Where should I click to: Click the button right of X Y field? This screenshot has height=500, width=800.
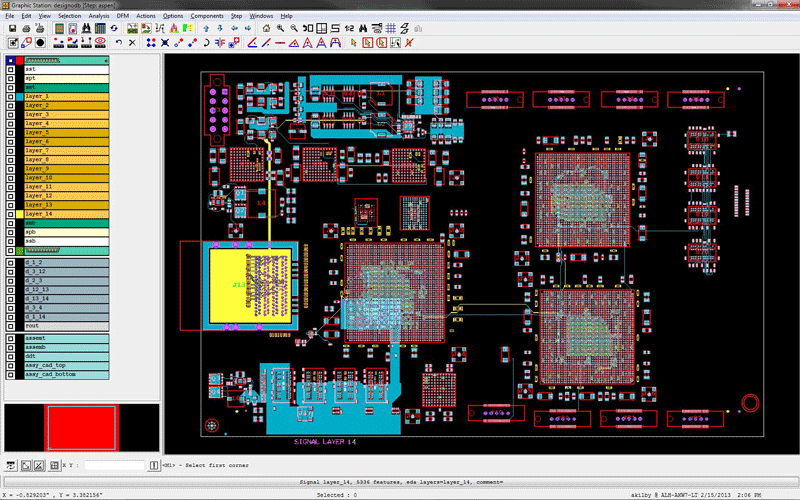[154, 465]
